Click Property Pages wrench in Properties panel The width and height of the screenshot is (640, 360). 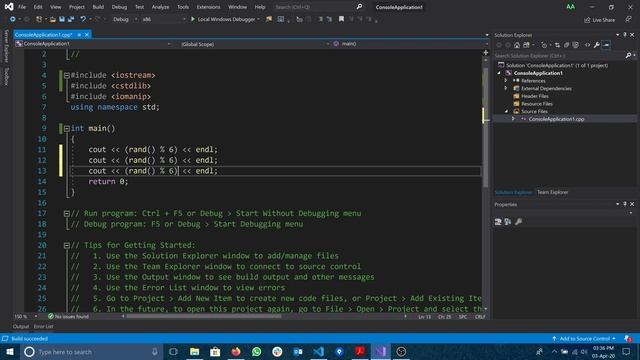tap(518, 222)
